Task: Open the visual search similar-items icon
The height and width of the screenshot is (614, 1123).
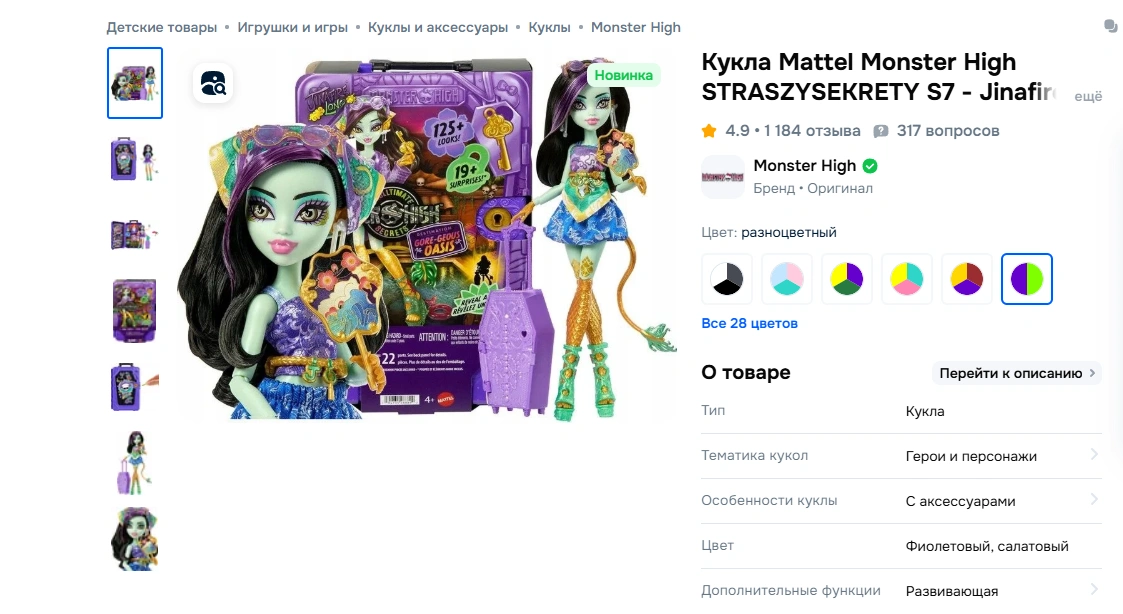Action: point(213,84)
